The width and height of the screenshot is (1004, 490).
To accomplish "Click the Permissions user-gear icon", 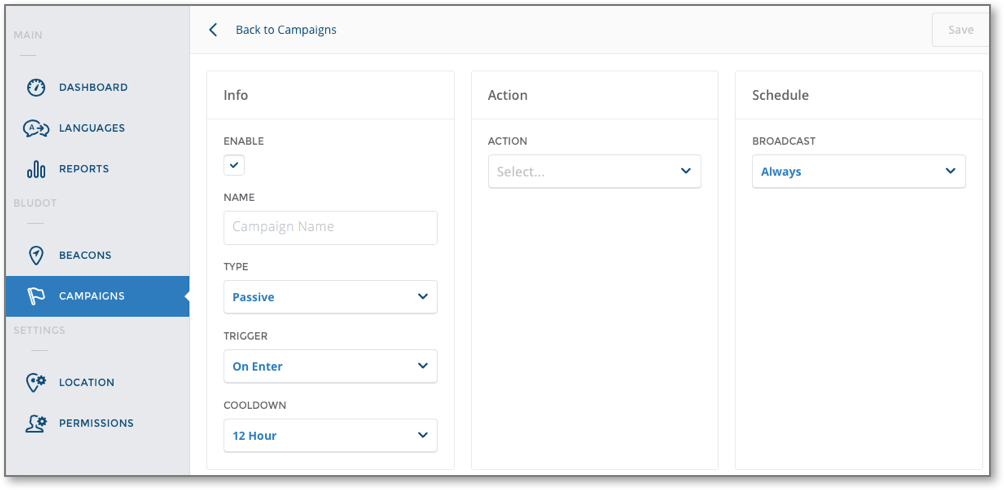I will [x=36, y=423].
